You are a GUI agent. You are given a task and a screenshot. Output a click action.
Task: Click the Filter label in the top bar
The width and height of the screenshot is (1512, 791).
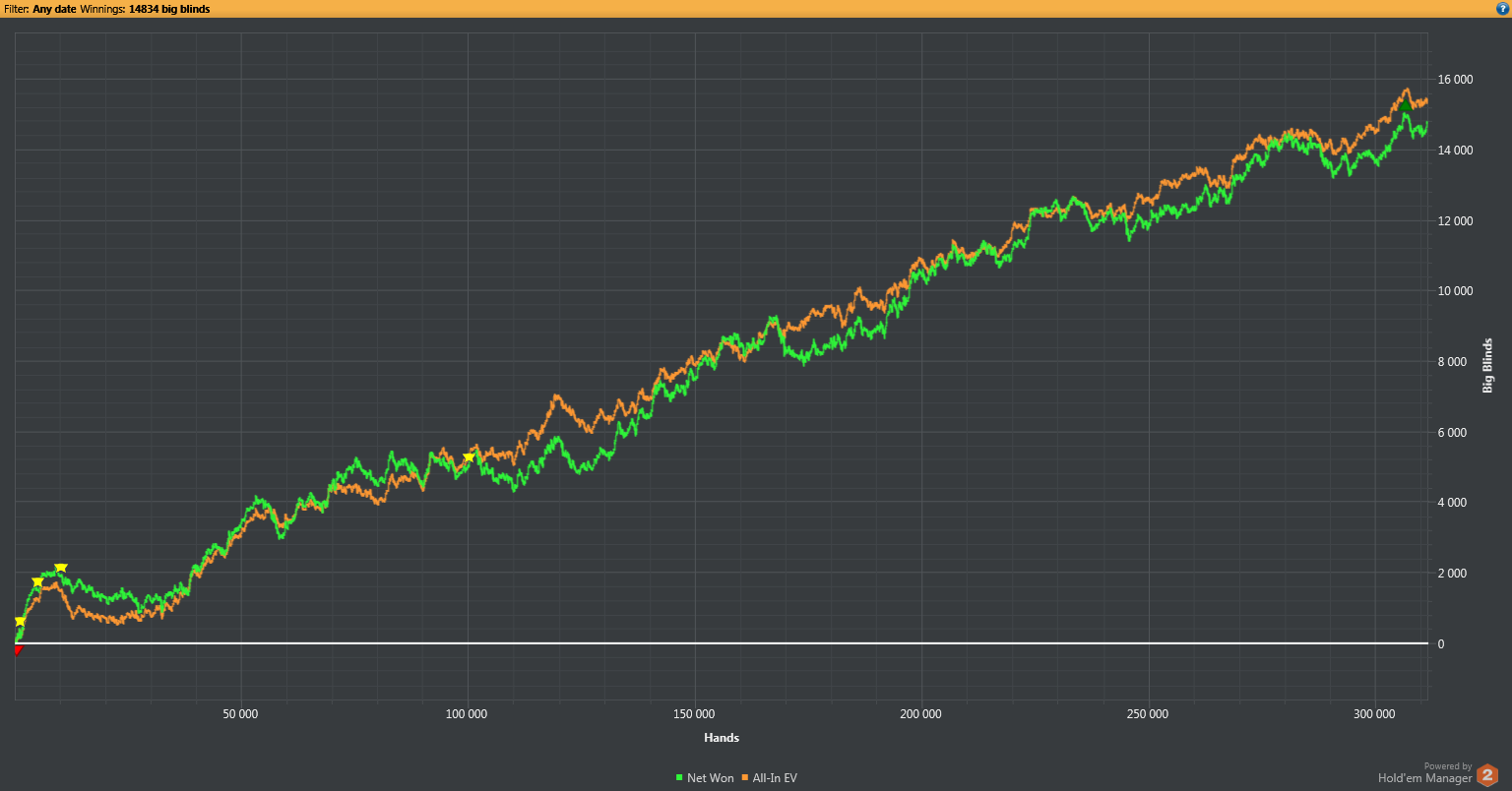(x=16, y=9)
